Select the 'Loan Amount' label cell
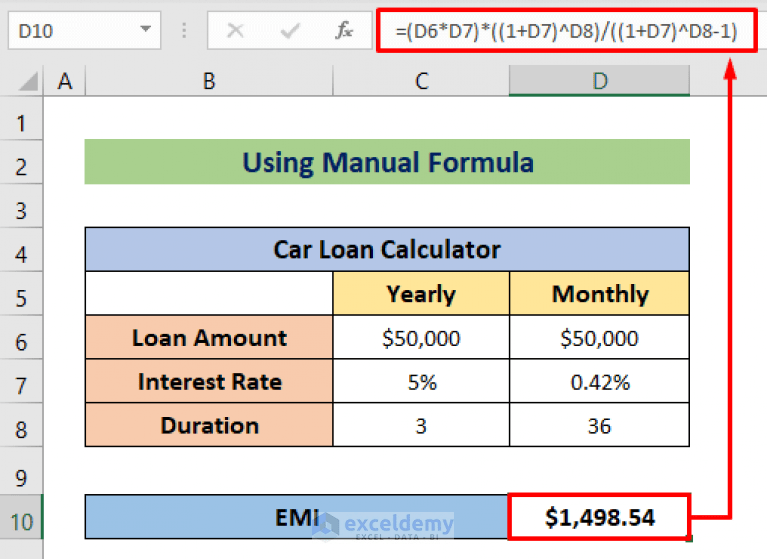Screen dimensions: 767x559 coord(209,337)
